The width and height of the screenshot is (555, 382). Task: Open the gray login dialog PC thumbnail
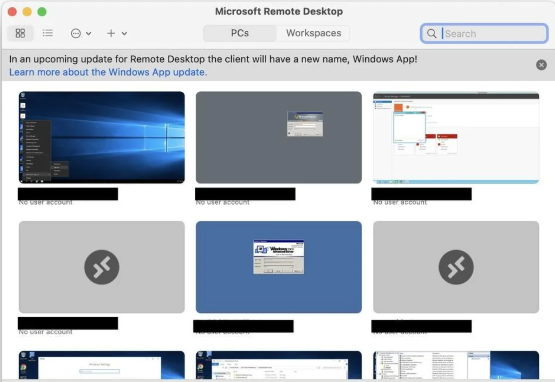[279, 137]
